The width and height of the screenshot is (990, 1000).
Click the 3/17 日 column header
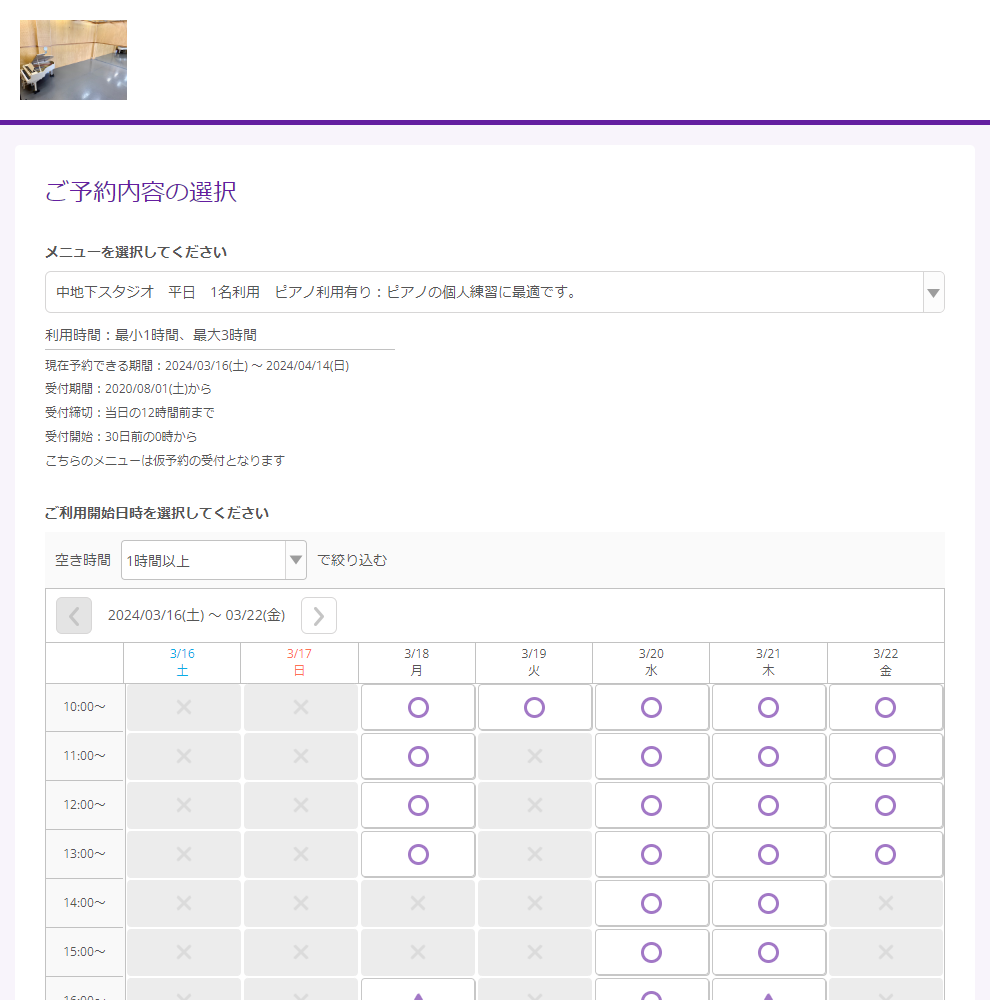coord(299,662)
